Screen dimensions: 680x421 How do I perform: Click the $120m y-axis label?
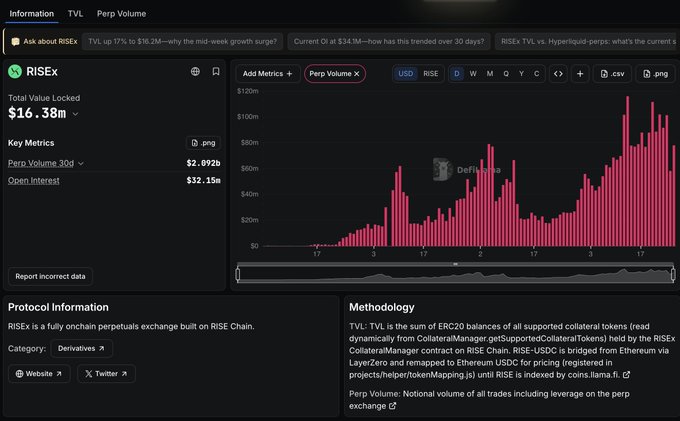(248, 91)
